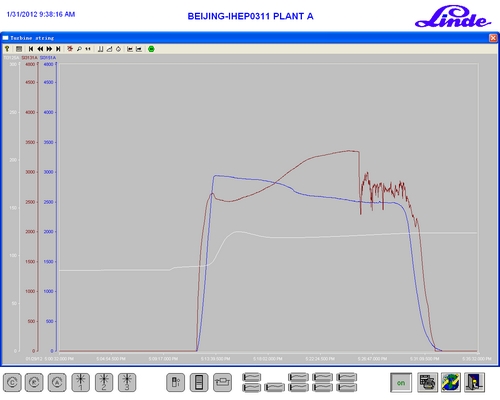Open turbine screen button 1

point(80,382)
